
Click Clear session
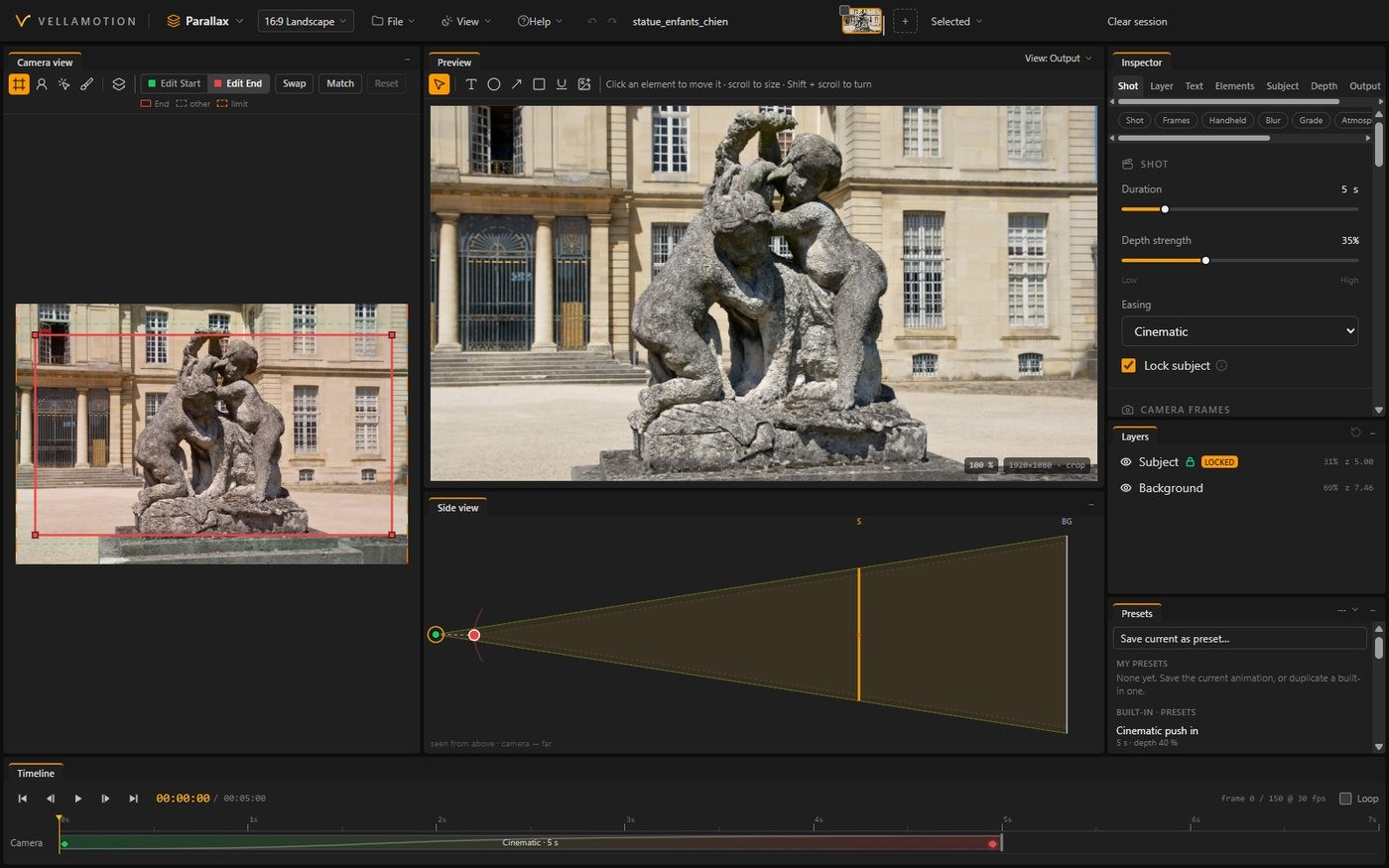1137,21
